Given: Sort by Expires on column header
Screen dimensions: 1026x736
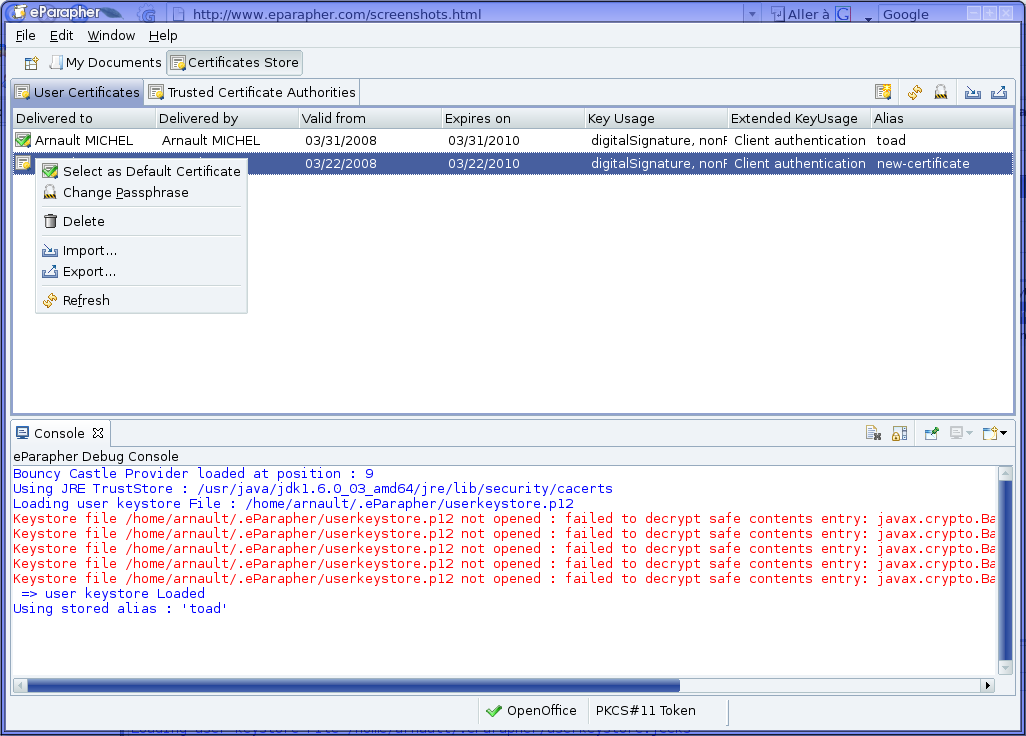Looking at the screenshot, I should point(513,118).
